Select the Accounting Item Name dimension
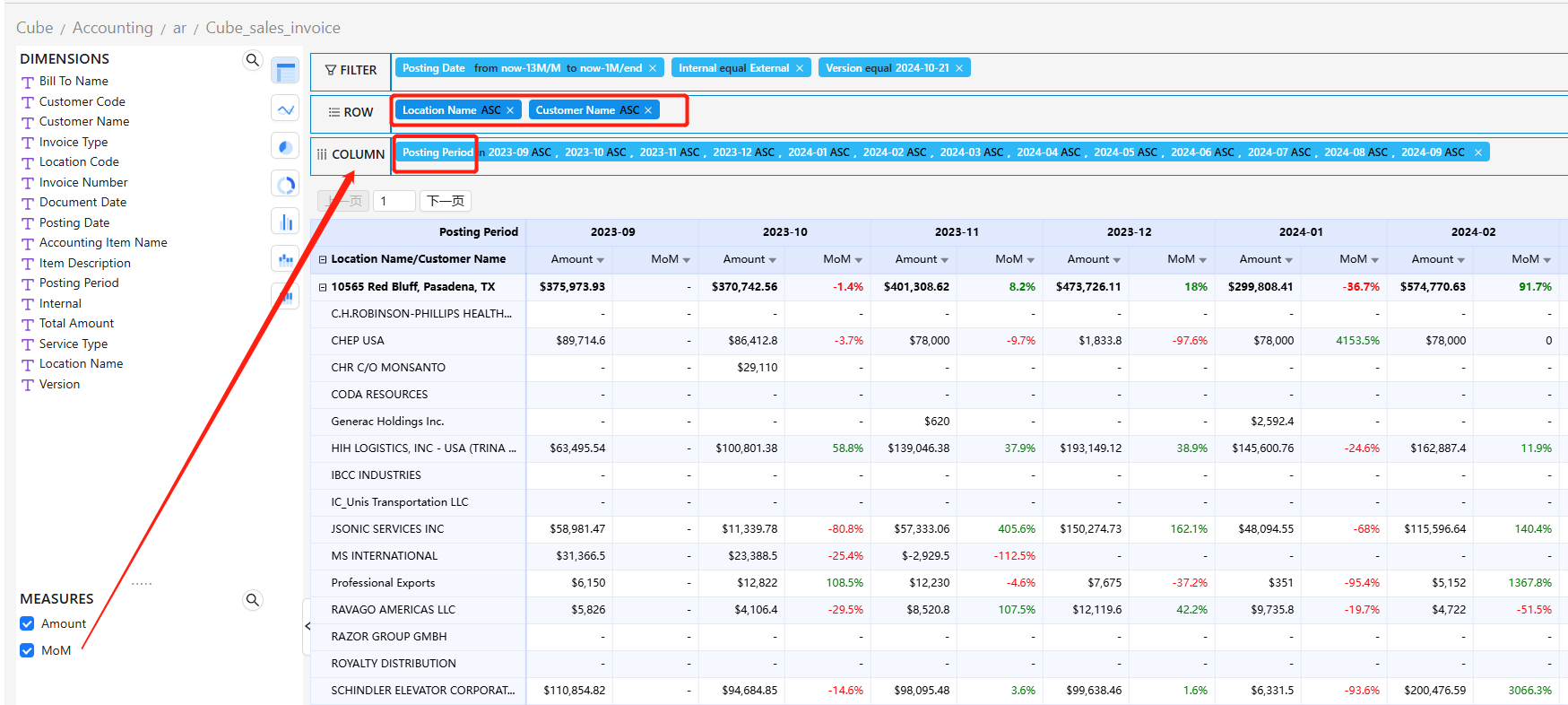The image size is (1568, 705). 103,243
